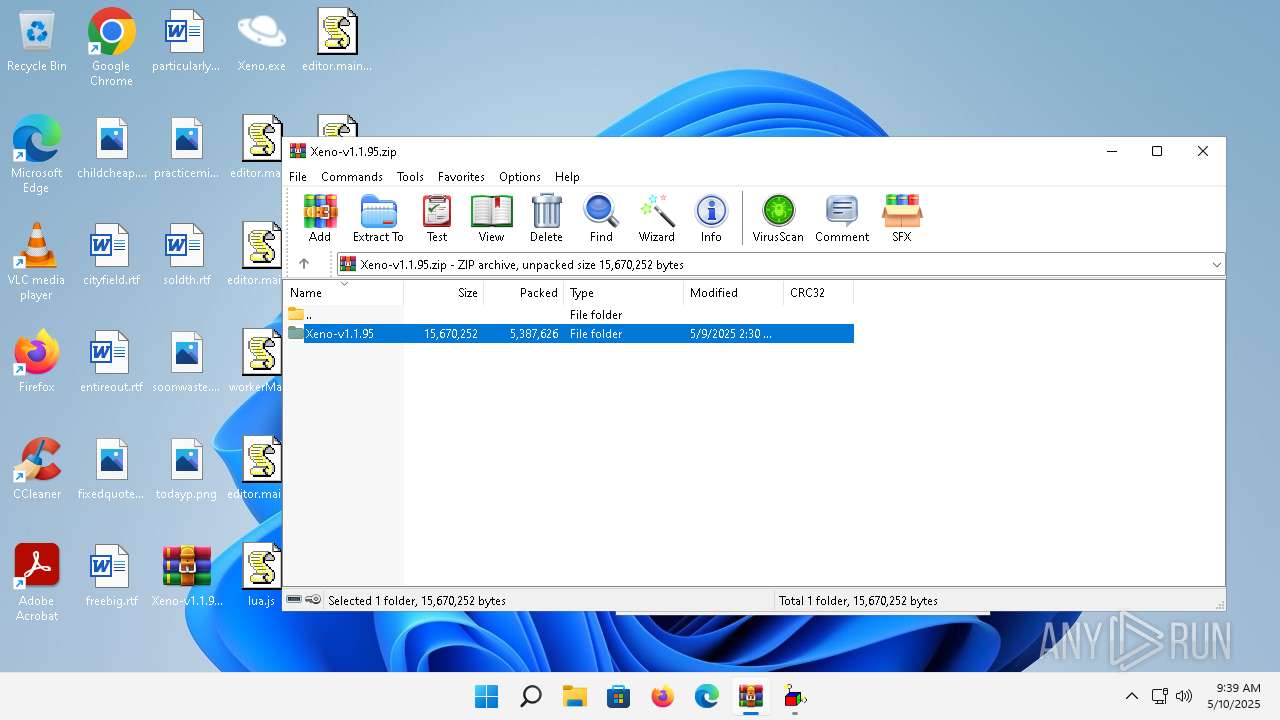Click the Extract To toolbar icon
1280x720 pixels.
point(378,218)
